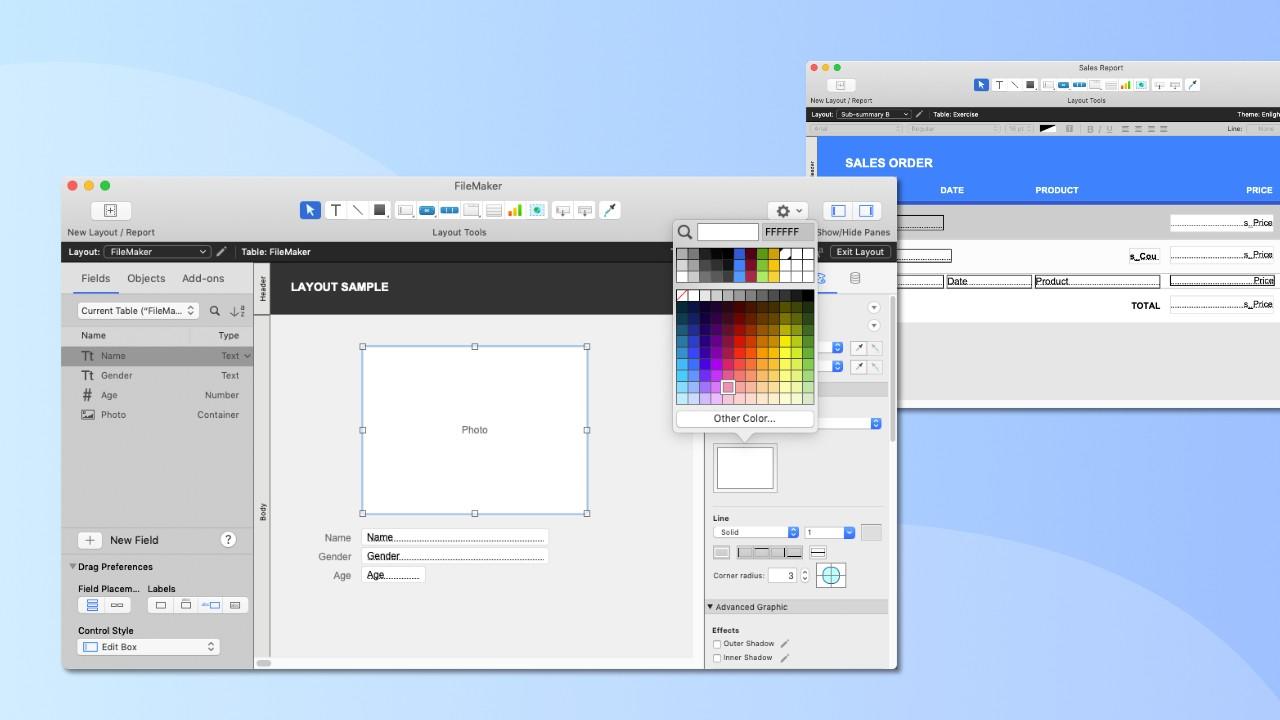Click the Corner radius input field
Screen dimensions: 1280x720
(783, 576)
